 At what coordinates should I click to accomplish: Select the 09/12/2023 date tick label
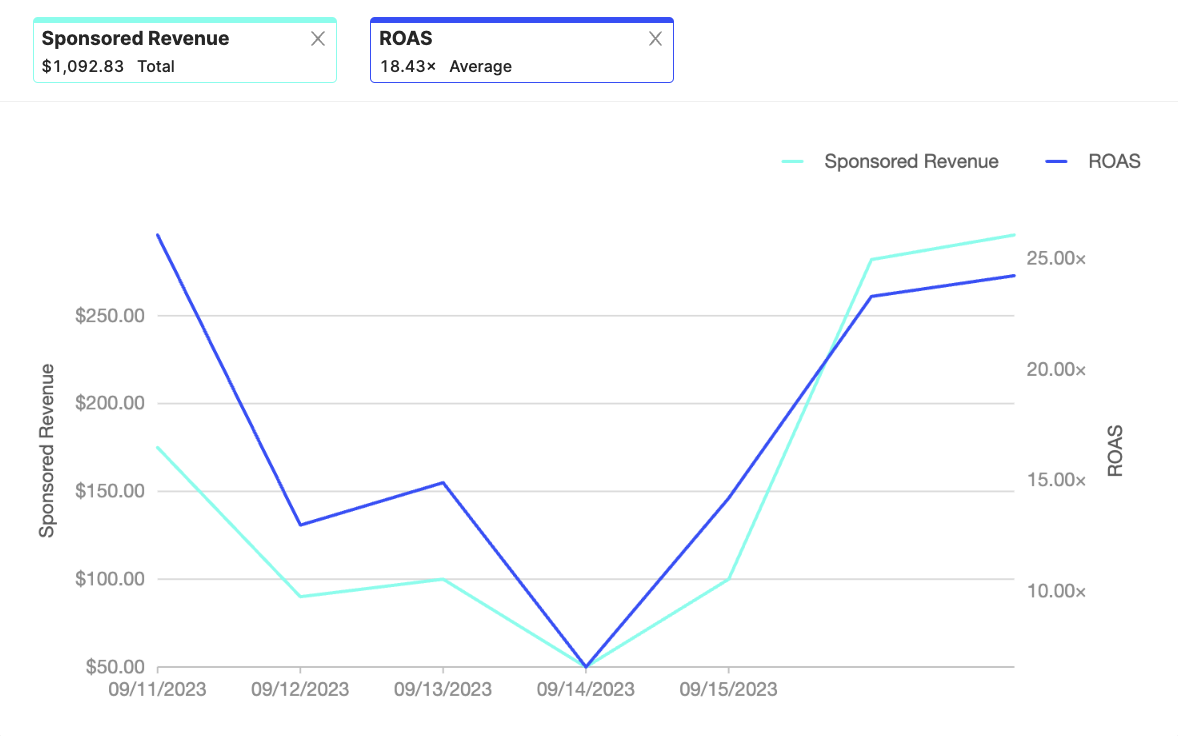point(300,690)
